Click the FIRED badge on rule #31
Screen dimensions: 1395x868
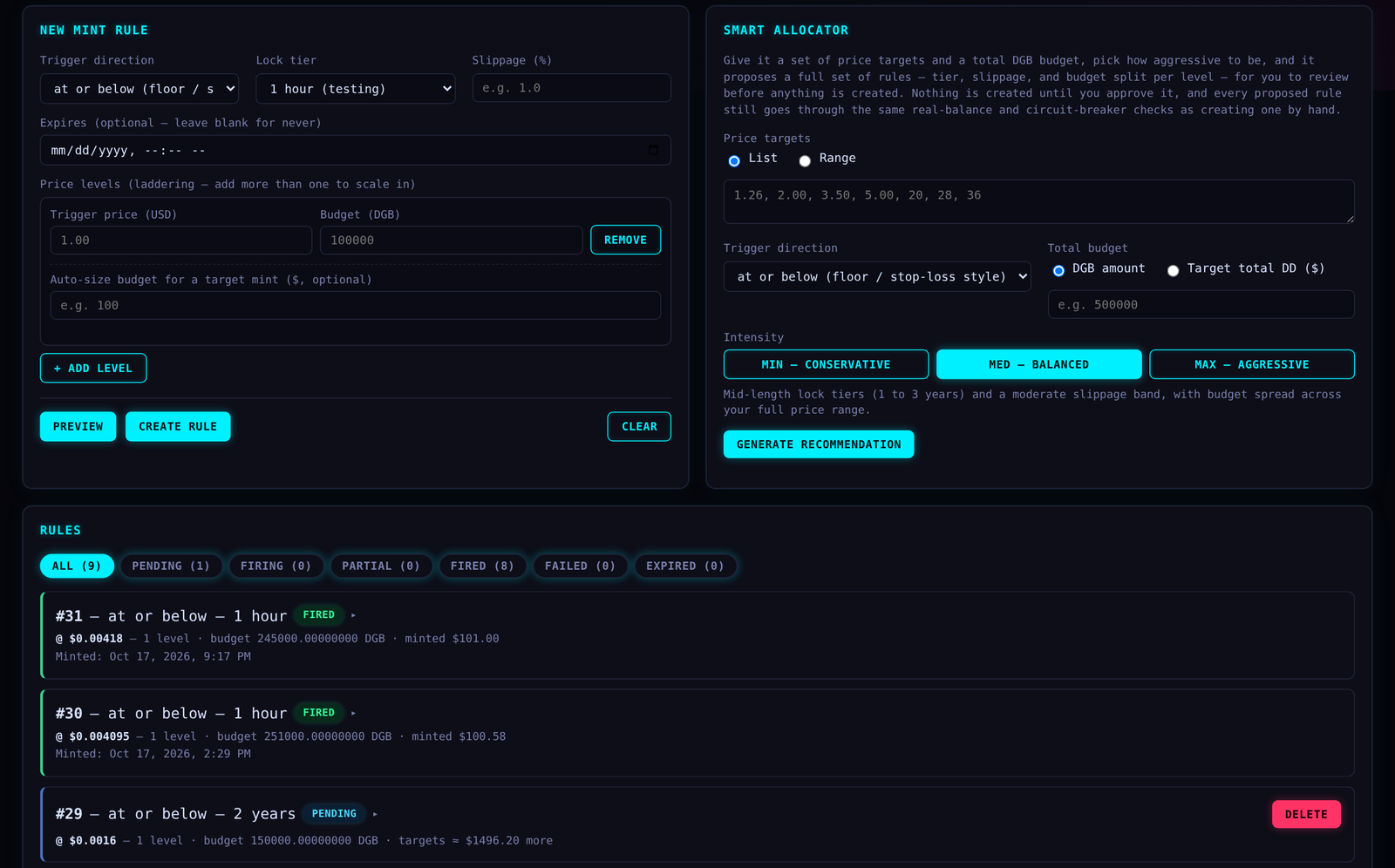coord(319,615)
